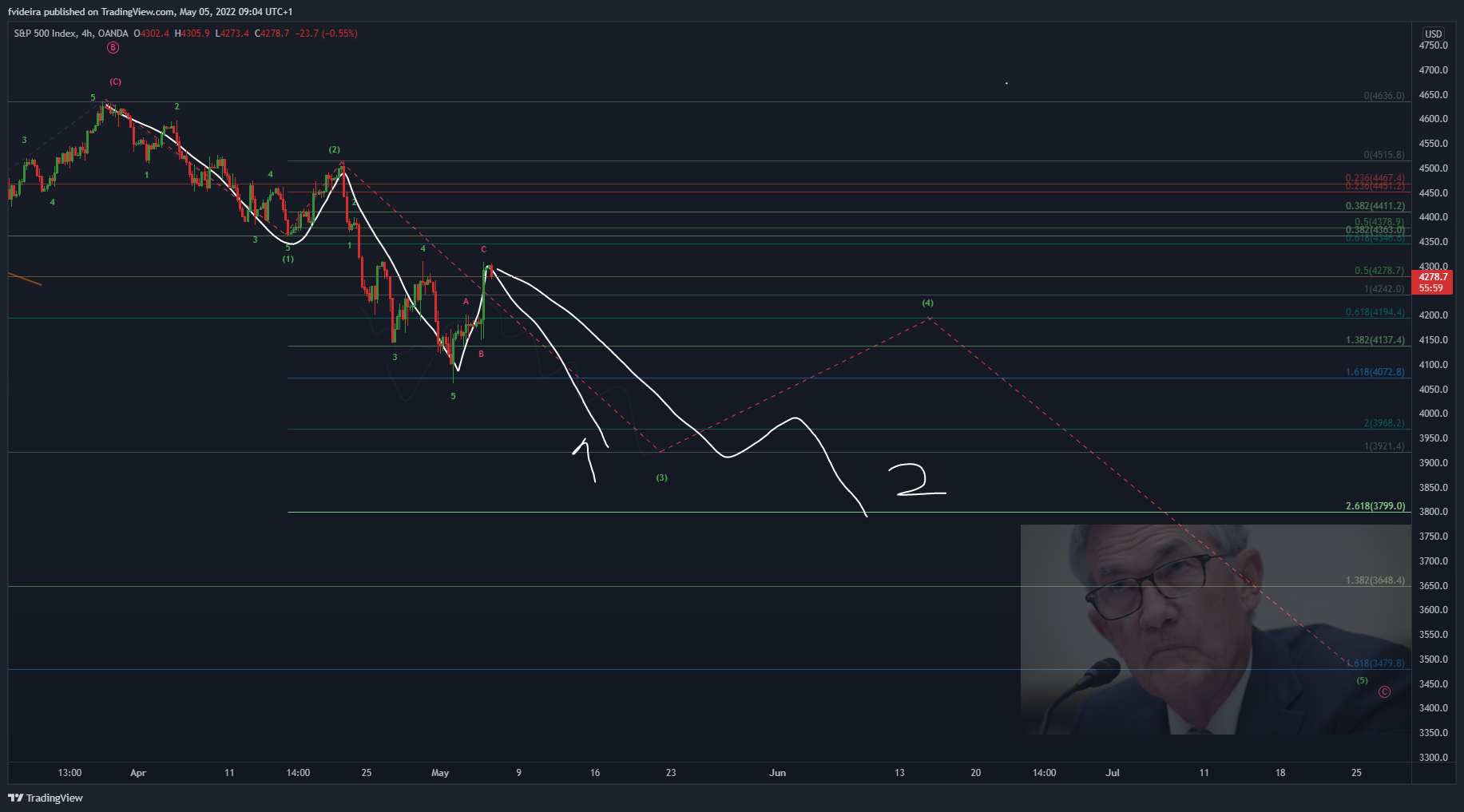Click the Fibonacci label 1.618(3479.8)
The height and width of the screenshot is (812, 1464).
(x=1377, y=663)
